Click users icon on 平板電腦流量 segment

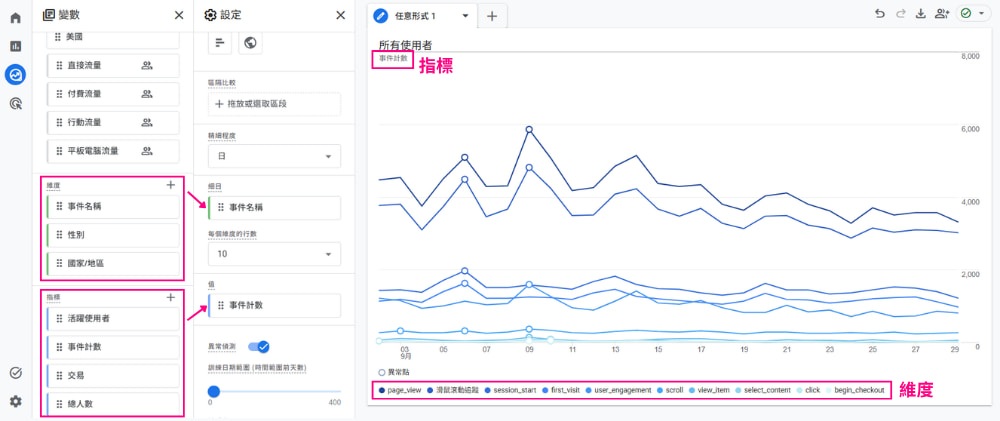pyautogui.click(x=147, y=151)
